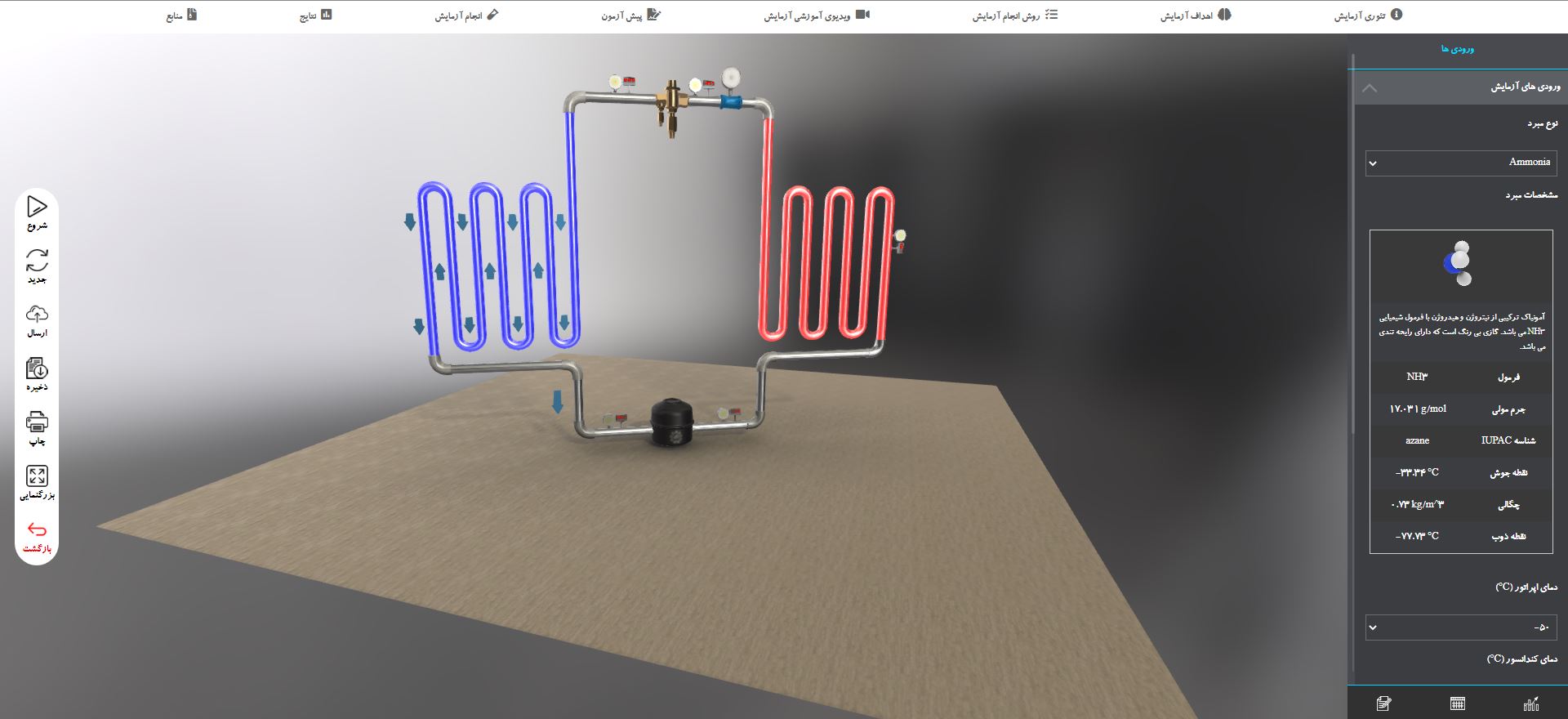Open the notes icon at panel bottom
Image resolution: width=1568 pixels, height=719 pixels.
pos(1383,703)
